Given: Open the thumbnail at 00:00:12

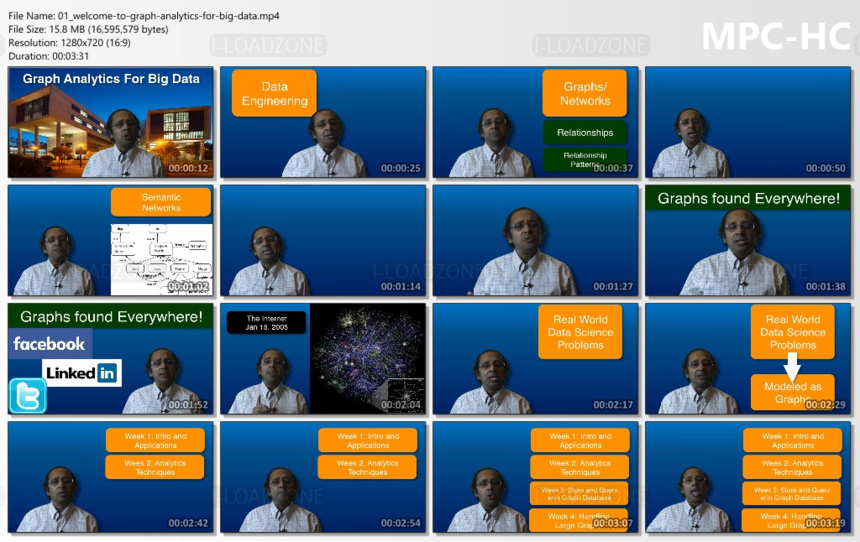Looking at the screenshot, I should click(111, 122).
